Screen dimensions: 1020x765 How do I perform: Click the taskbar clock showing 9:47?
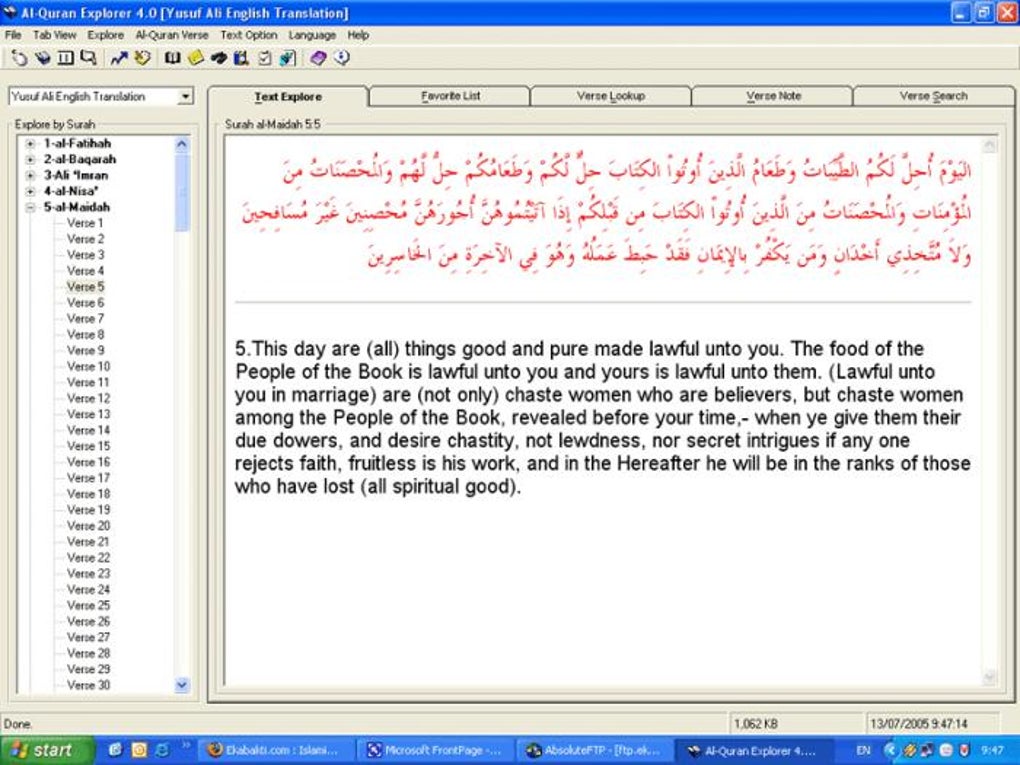click(993, 751)
